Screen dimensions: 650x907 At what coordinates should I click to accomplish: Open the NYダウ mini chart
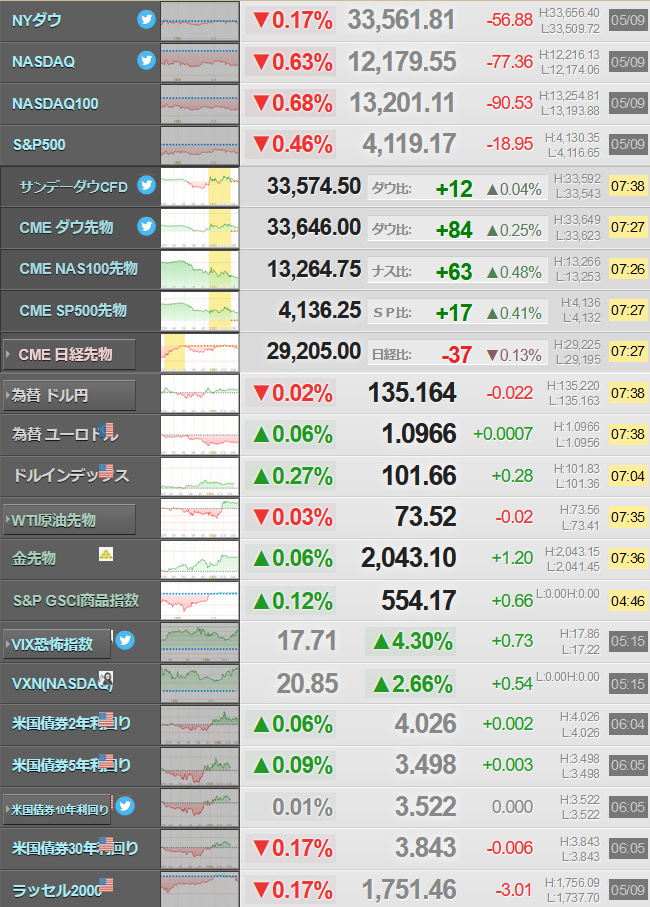tap(200, 21)
